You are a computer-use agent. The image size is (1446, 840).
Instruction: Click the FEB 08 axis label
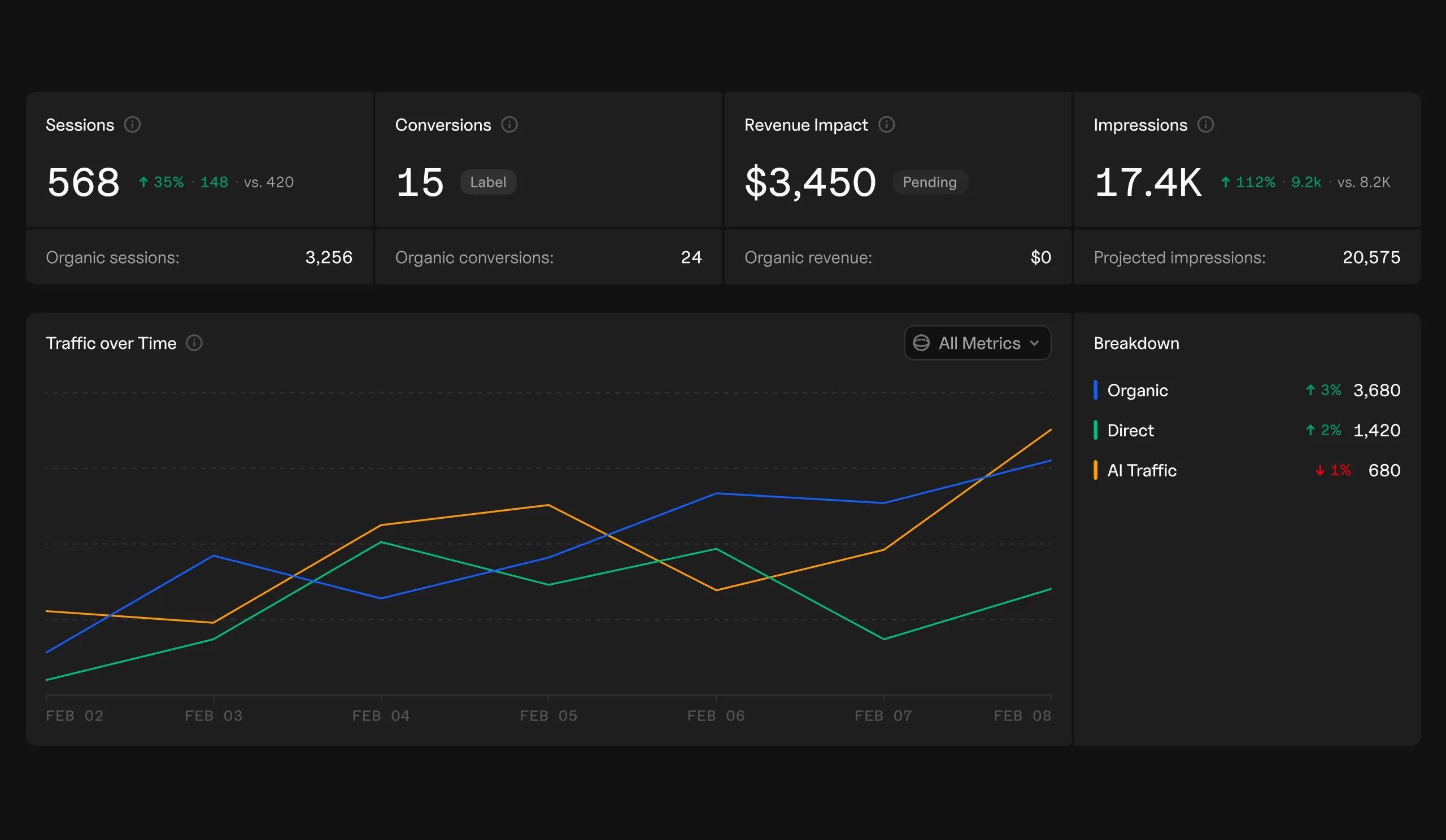point(1022,716)
